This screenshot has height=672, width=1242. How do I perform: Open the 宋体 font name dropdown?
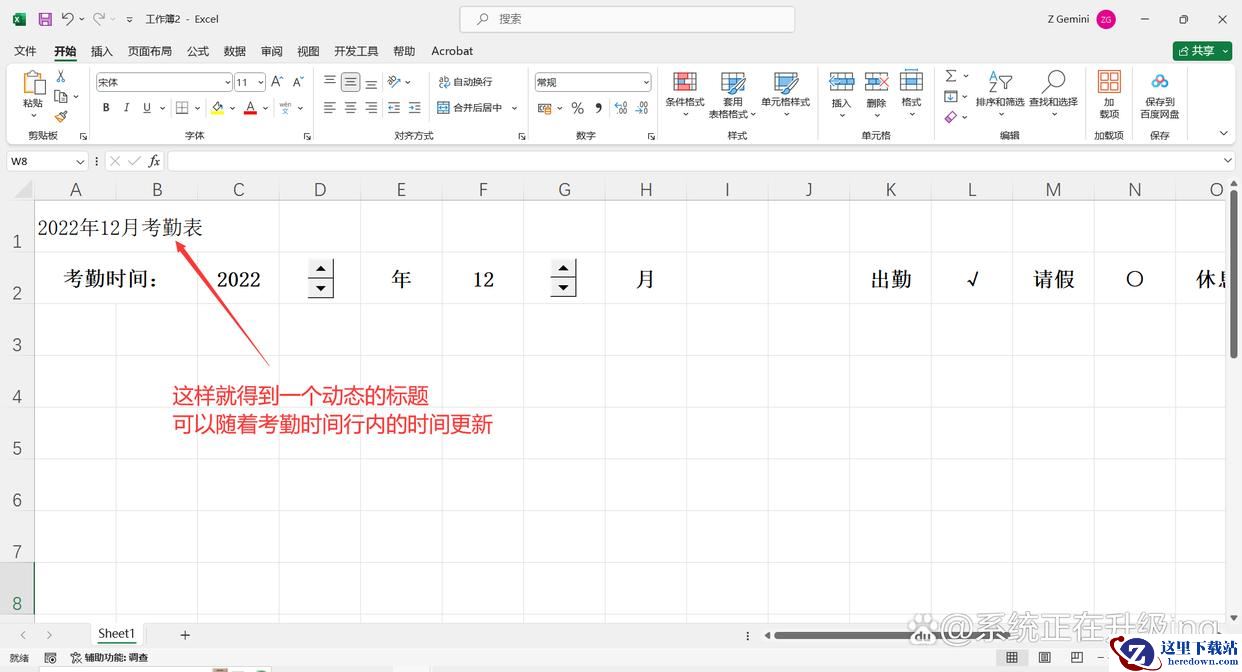point(227,82)
